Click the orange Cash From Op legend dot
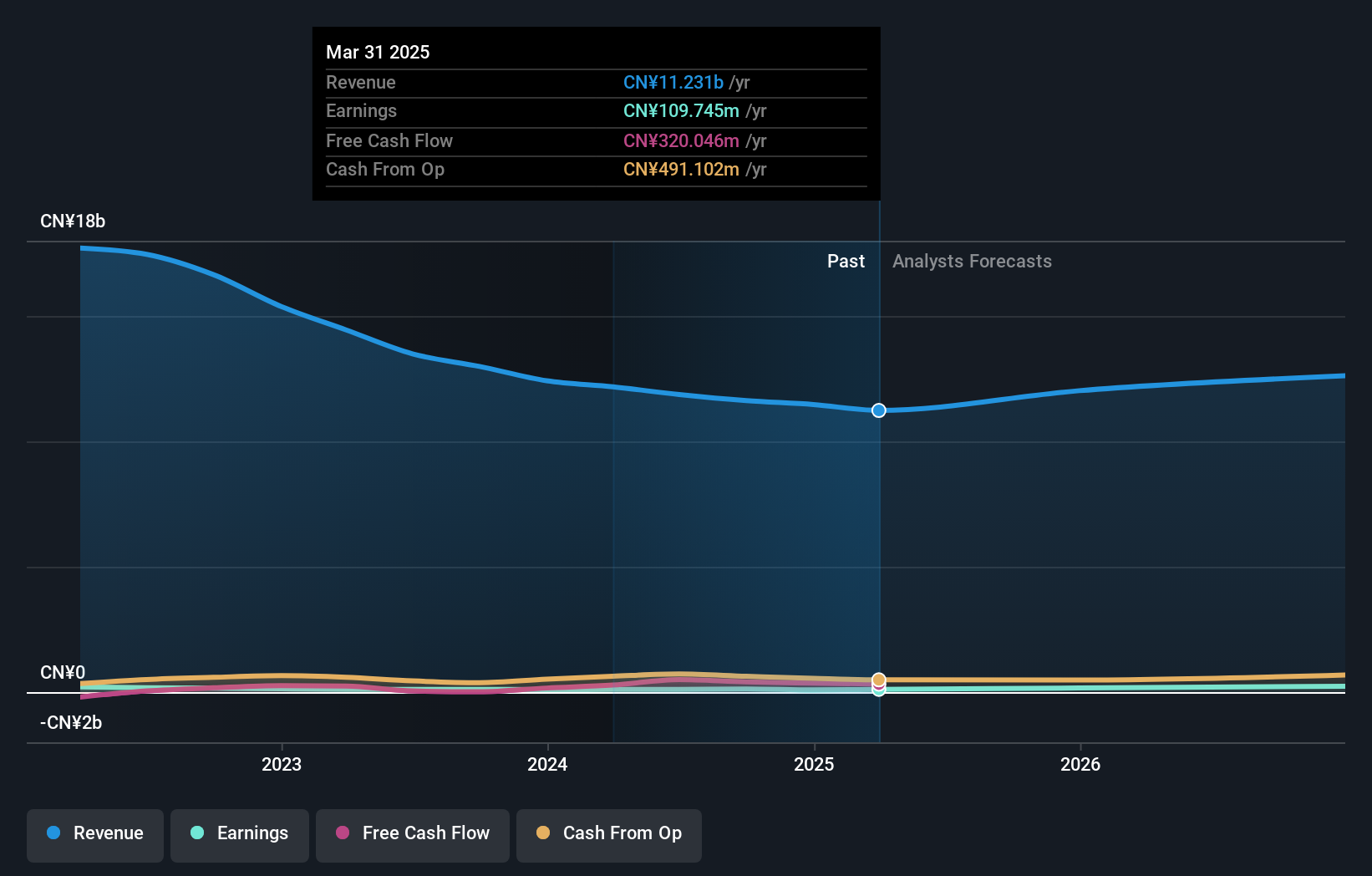Image resolution: width=1372 pixels, height=876 pixels. tap(543, 833)
